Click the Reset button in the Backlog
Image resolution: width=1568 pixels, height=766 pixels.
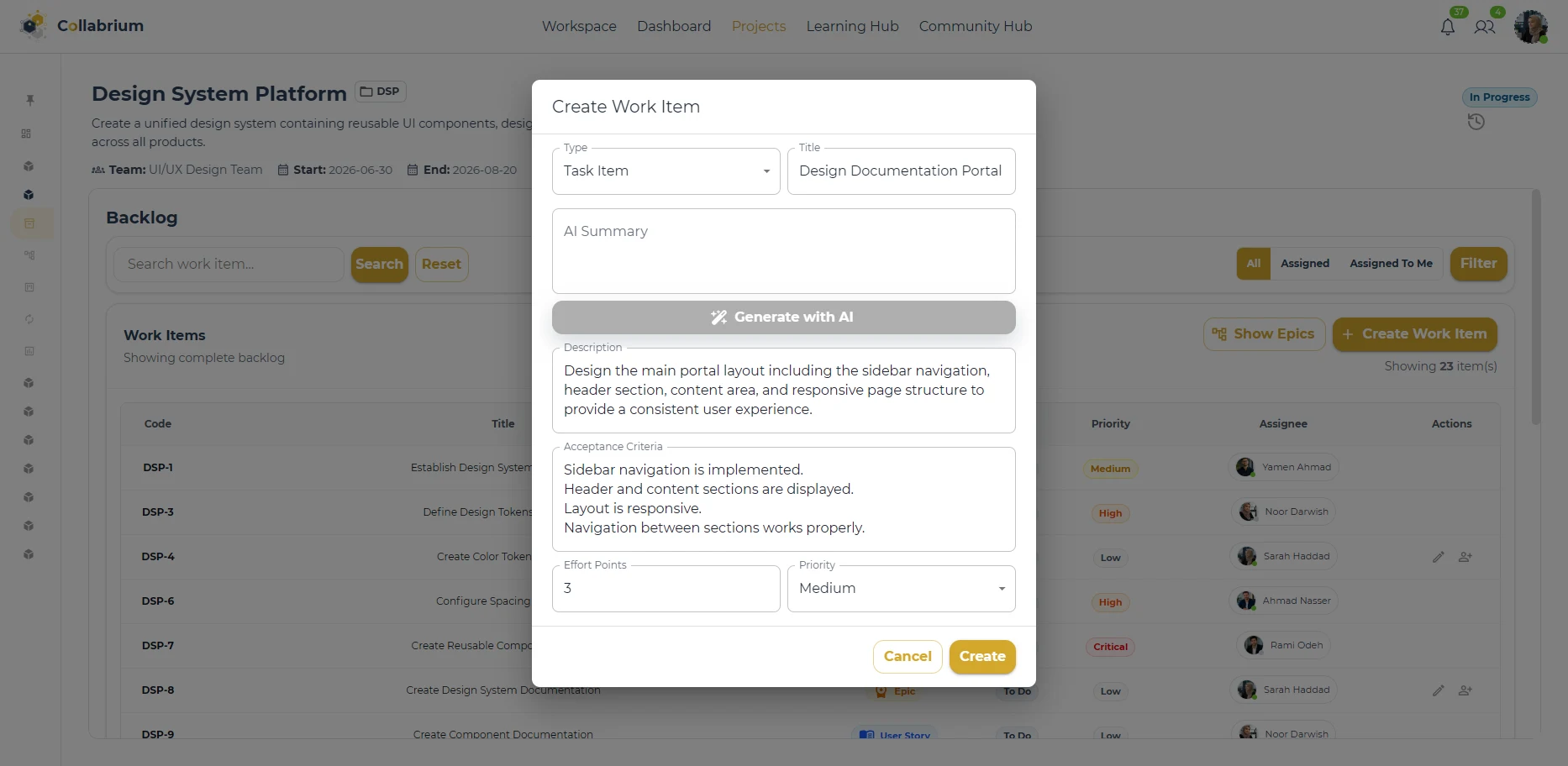coord(441,265)
